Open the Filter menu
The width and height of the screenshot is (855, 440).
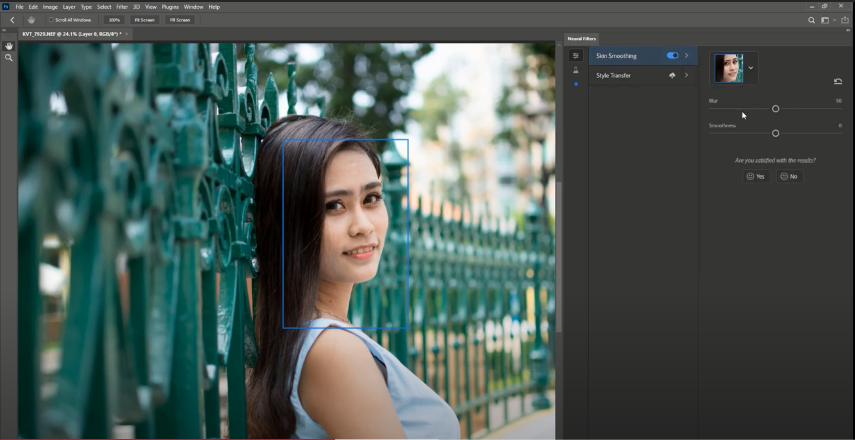pyautogui.click(x=122, y=7)
